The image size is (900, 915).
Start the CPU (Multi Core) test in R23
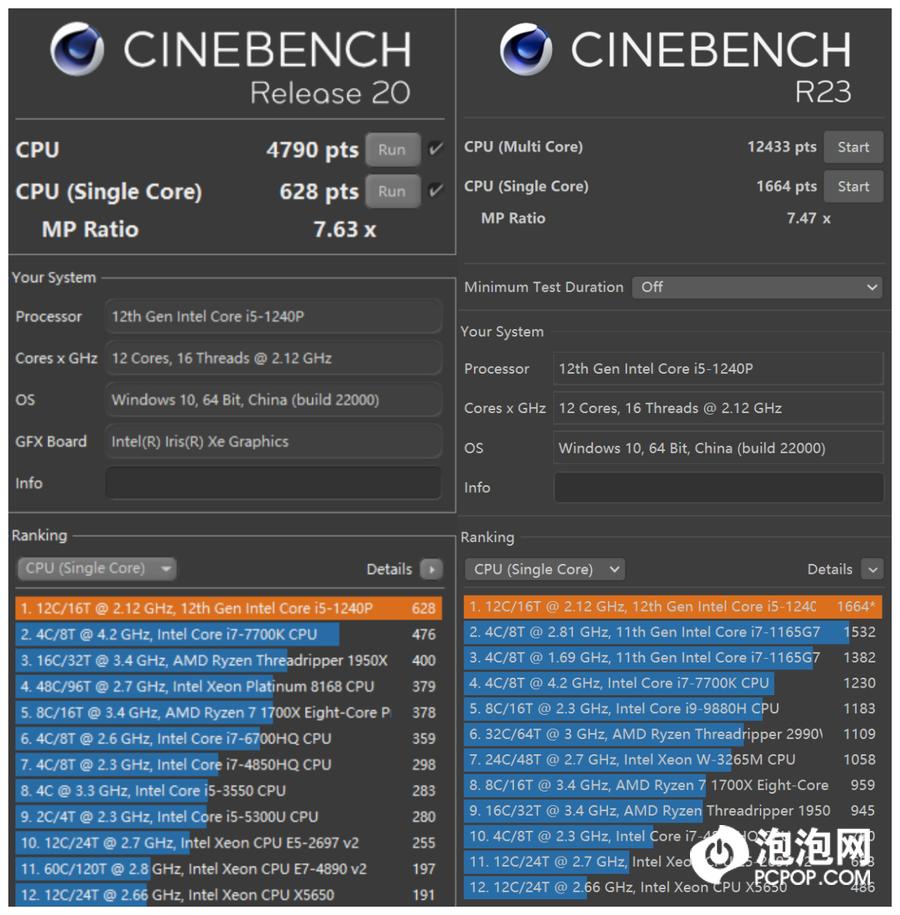pyautogui.click(x=853, y=147)
